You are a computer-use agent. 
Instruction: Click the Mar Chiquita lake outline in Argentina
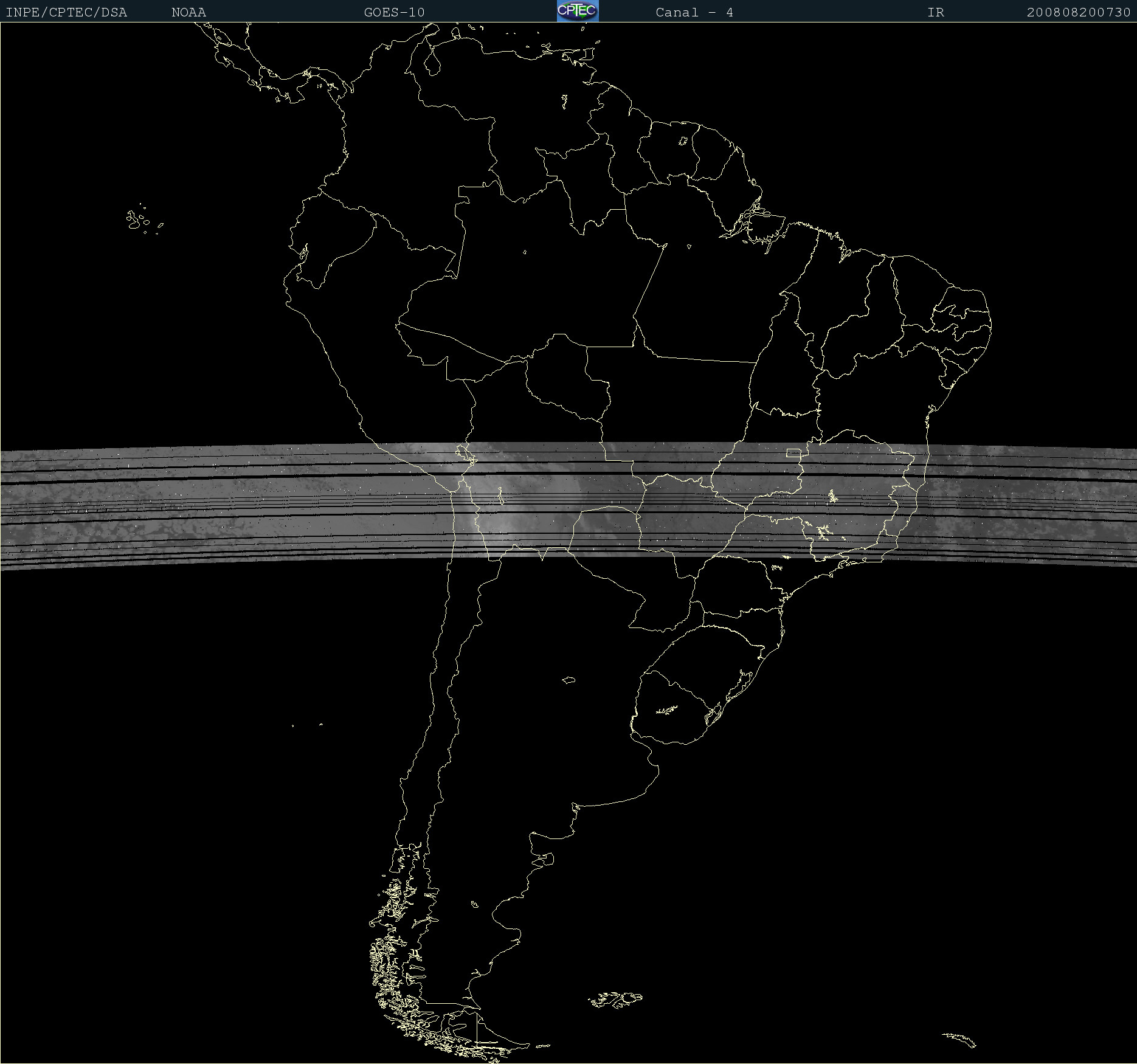tap(568, 680)
